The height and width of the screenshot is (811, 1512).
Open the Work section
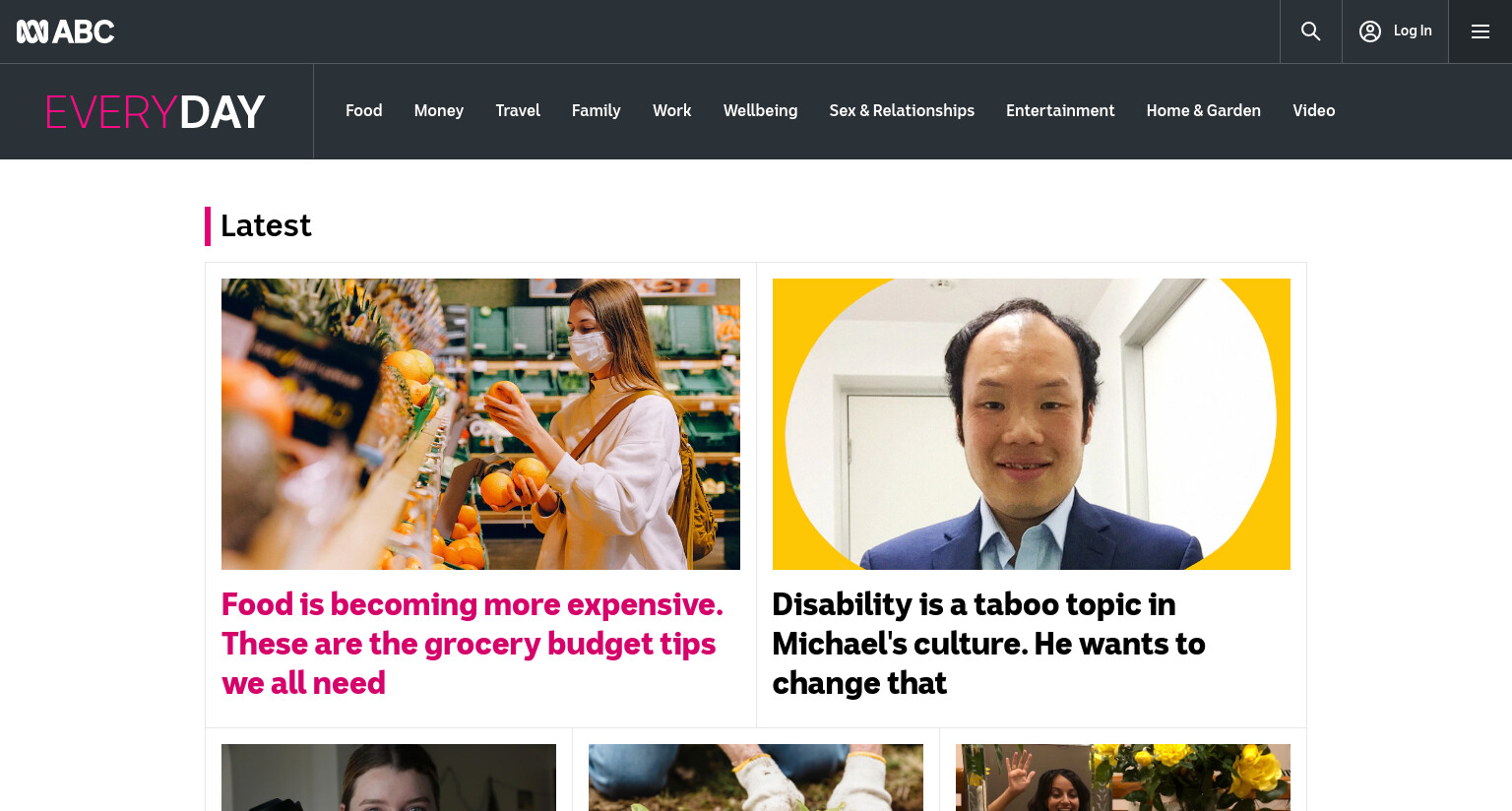(x=671, y=111)
